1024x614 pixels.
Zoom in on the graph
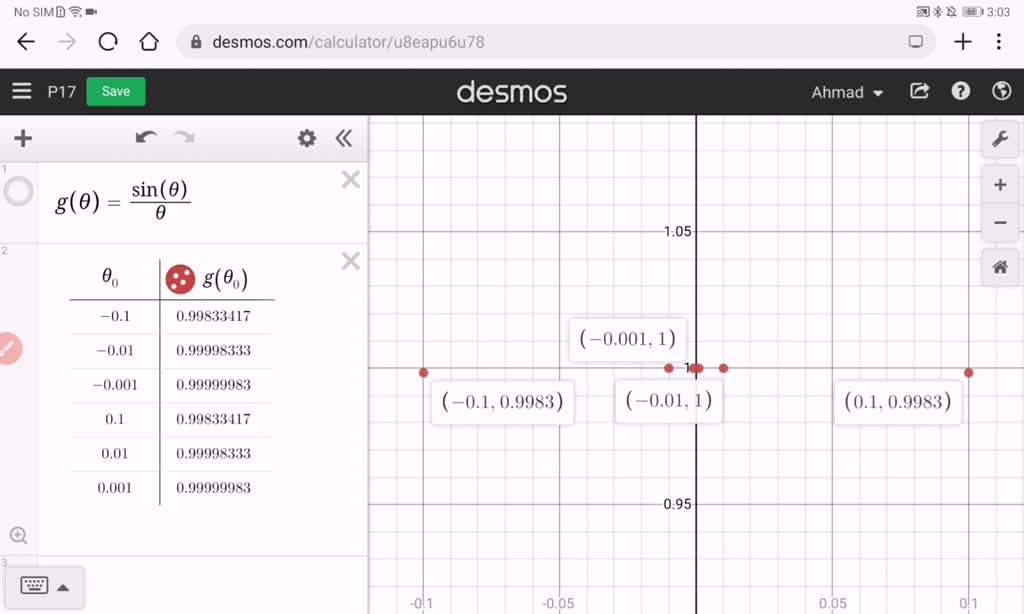[x=1000, y=185]
